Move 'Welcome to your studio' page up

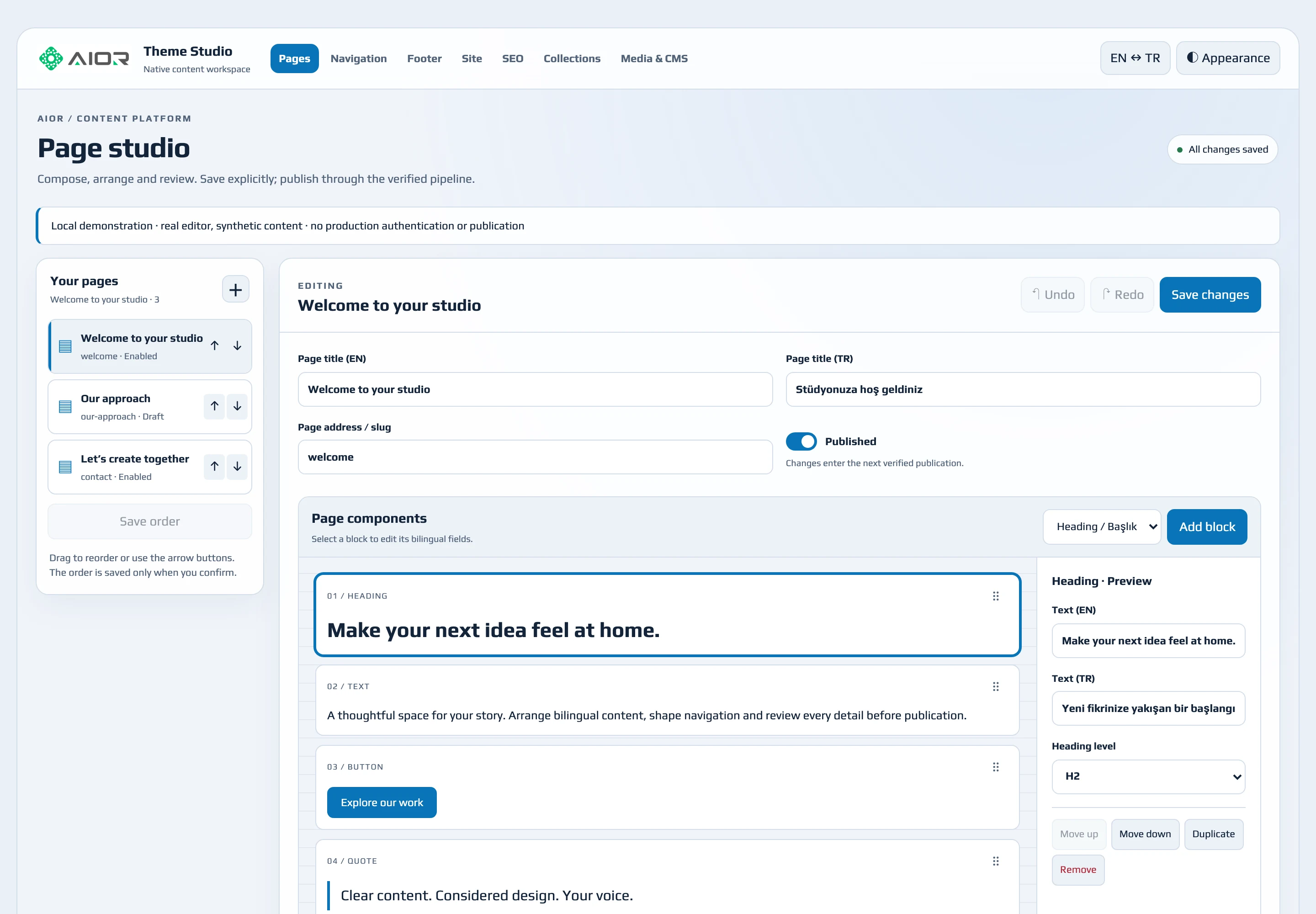(214, 345)
